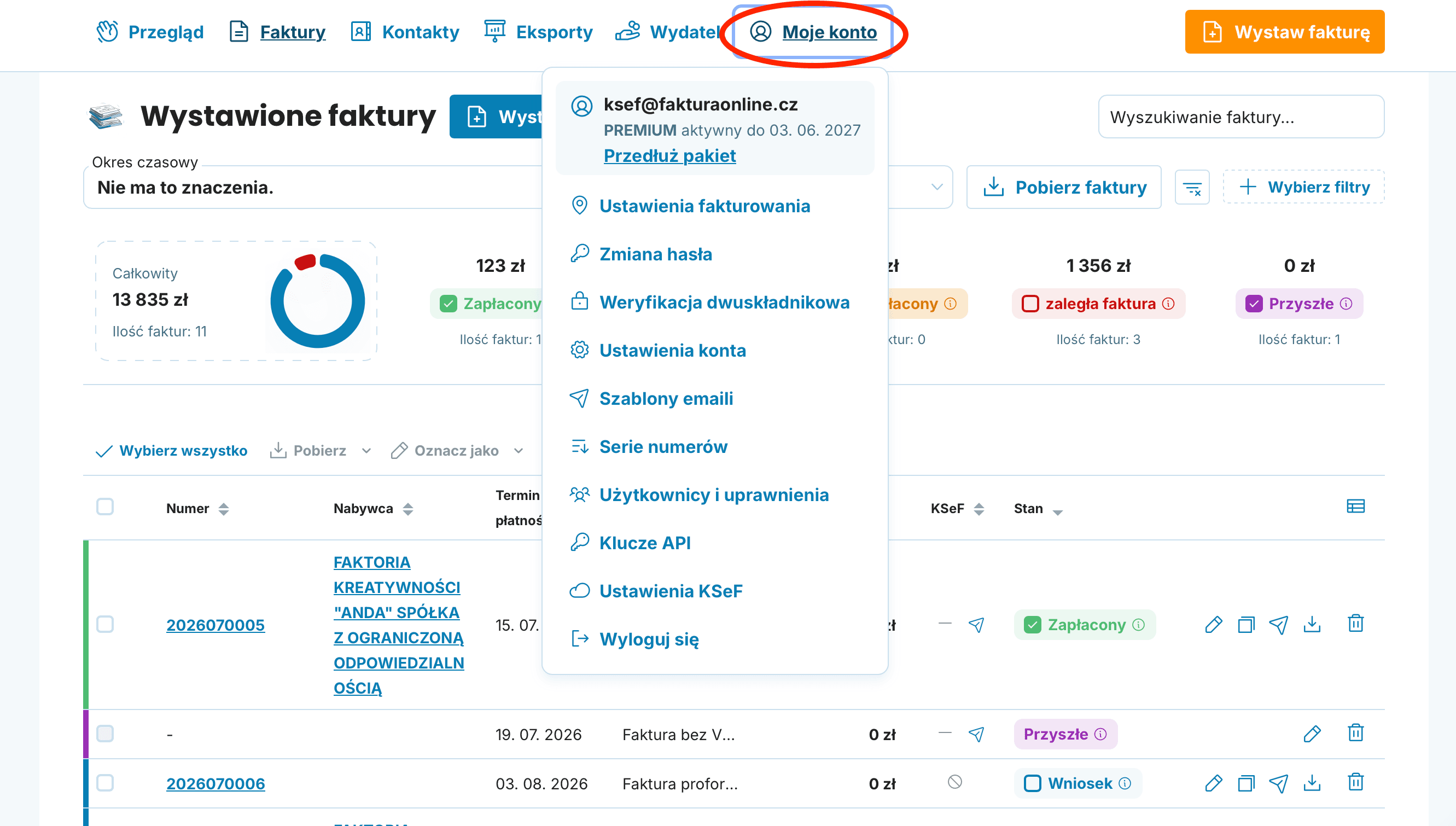The image size is (1456, 826).
Task: Click the Pobierz faktury button
Action: point(1063,187)
